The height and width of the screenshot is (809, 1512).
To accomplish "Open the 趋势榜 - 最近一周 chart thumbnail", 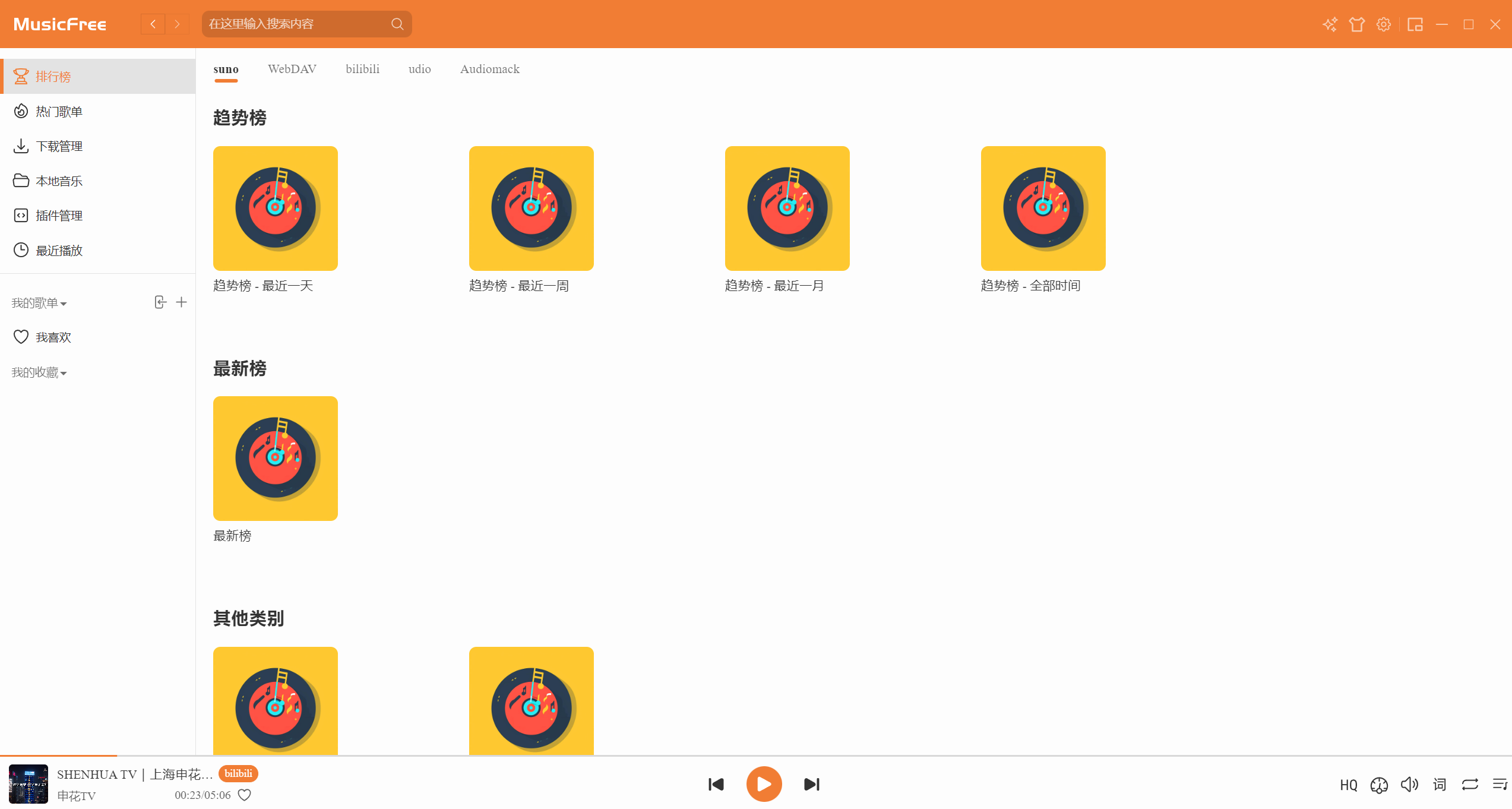I will coord(531,208).
